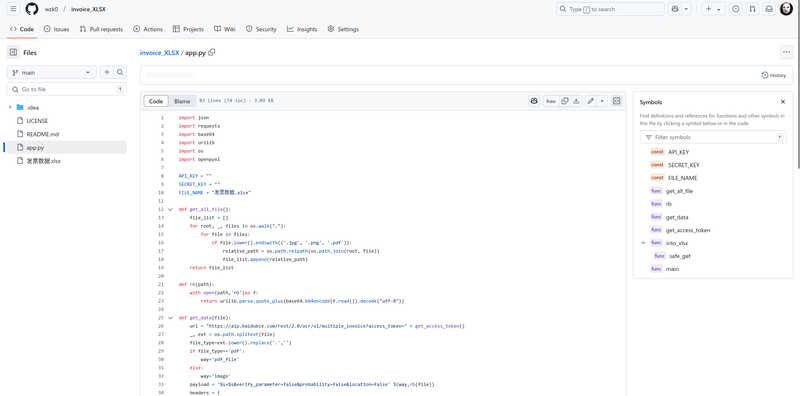Switch to the Blame view

(x=182, y=101)
